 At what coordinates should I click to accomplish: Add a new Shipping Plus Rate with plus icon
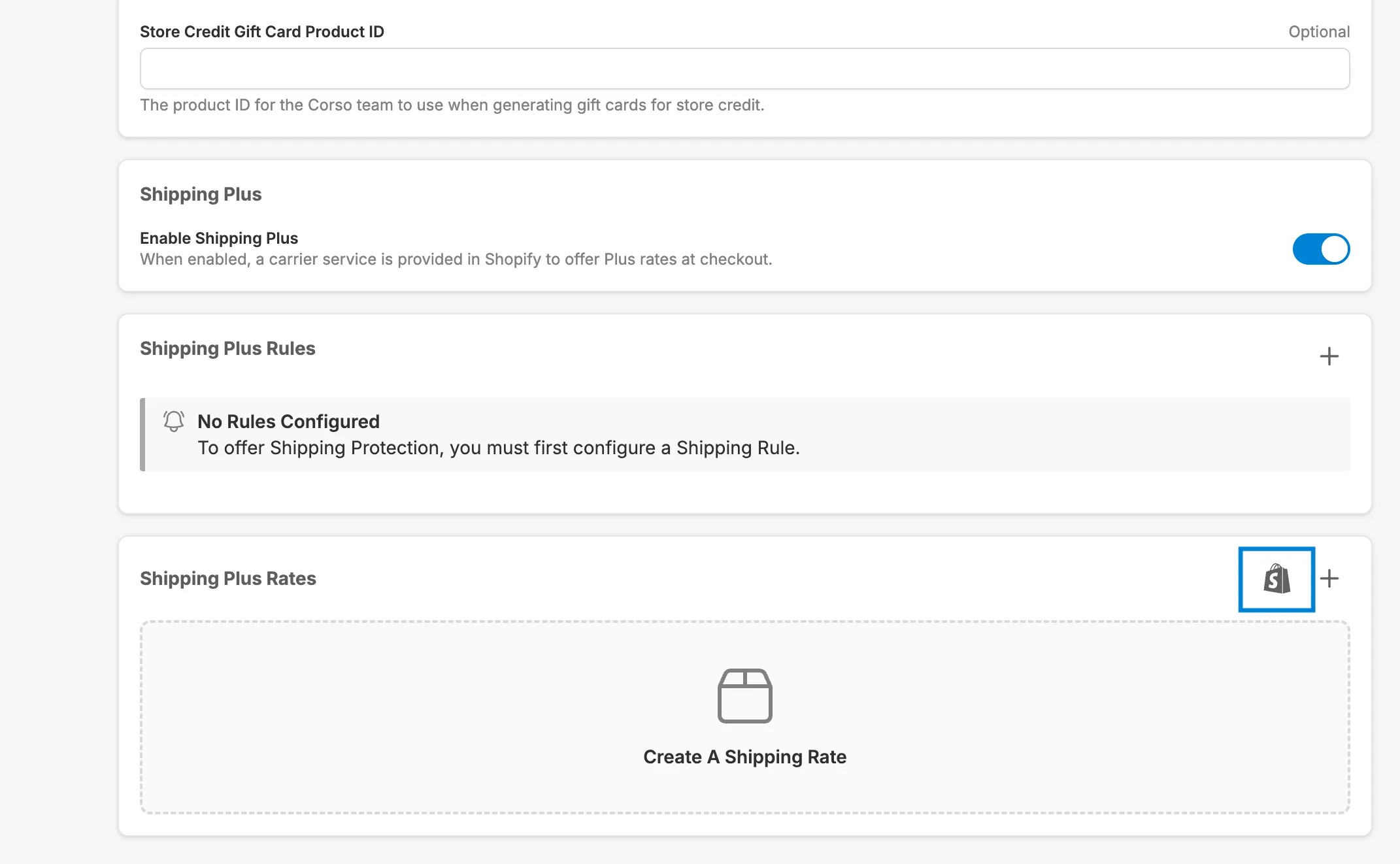click(x=1329, y=578)
